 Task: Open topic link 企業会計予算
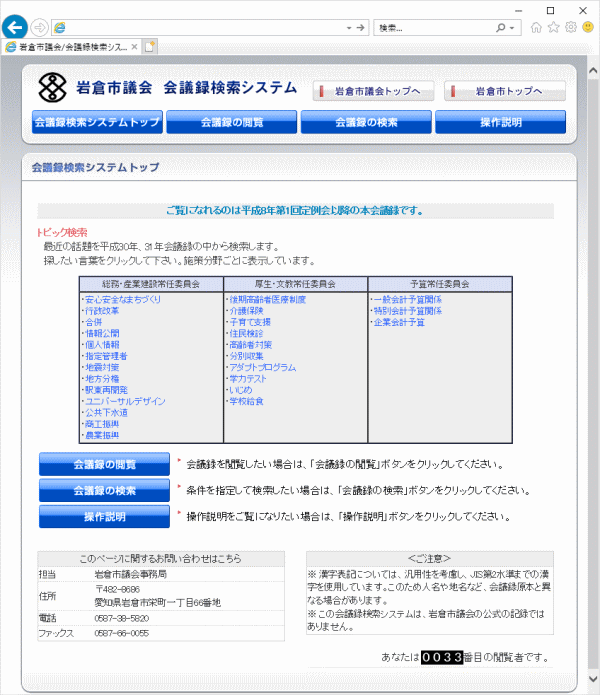(x=399, y=322)
